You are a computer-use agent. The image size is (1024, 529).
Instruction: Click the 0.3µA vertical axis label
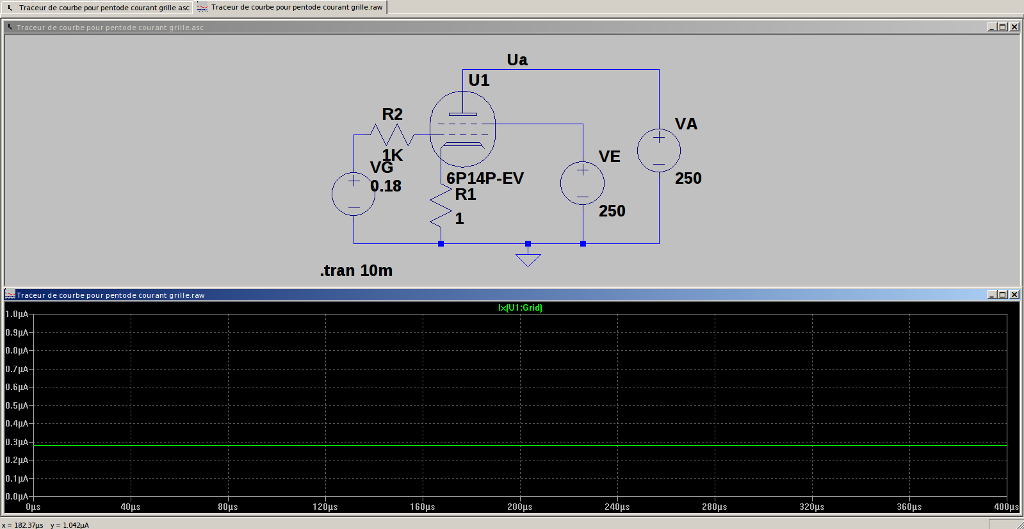16,442
